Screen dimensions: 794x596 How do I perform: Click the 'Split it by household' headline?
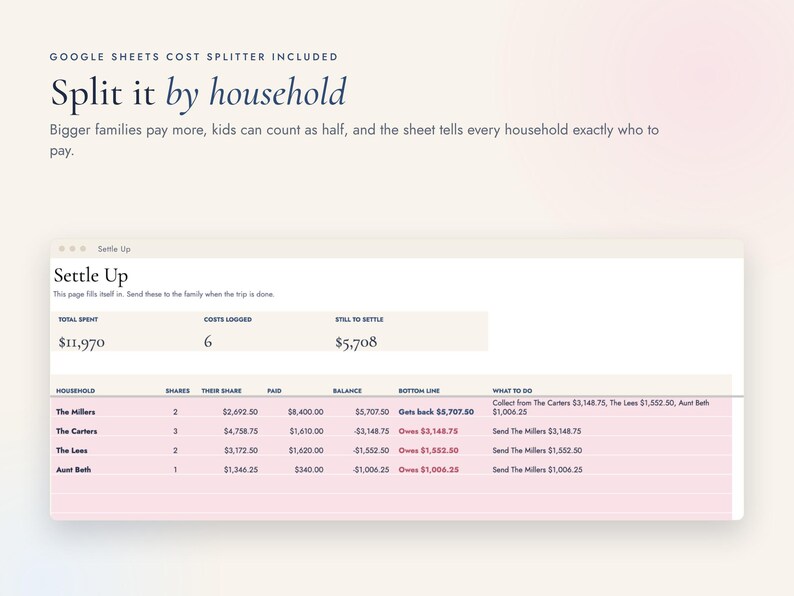[x=198, y=93]
